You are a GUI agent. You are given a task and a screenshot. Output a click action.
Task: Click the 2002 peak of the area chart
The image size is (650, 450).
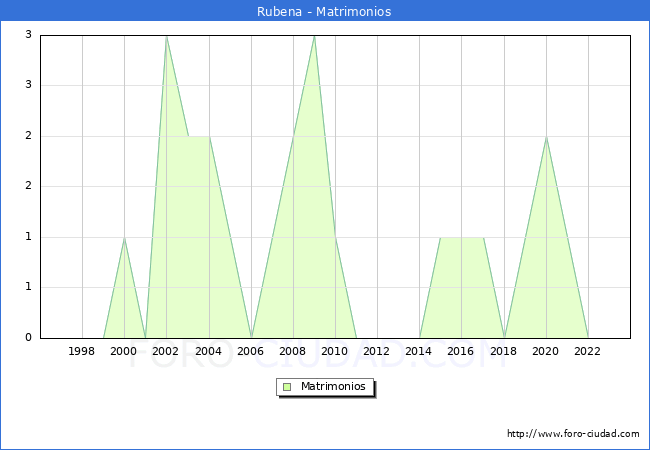click(x=166, y=37)
